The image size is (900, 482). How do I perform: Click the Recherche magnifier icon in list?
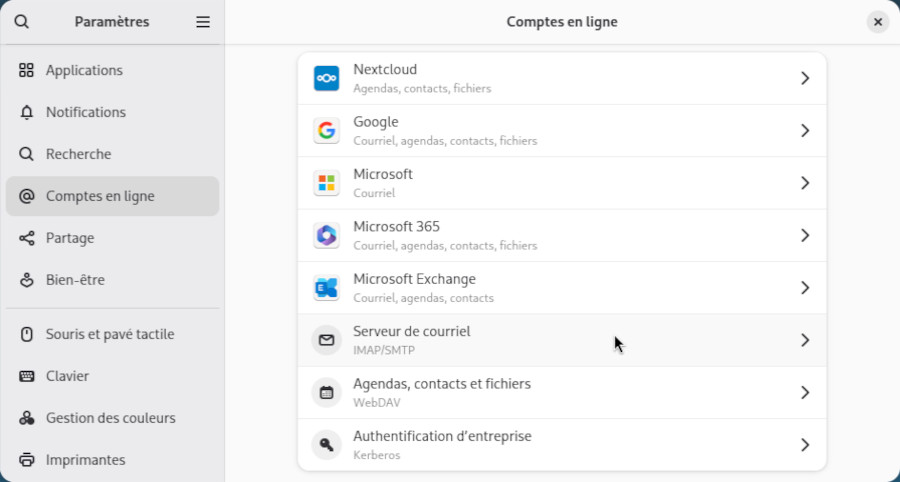pyautogui.click(x=26, y=154)
